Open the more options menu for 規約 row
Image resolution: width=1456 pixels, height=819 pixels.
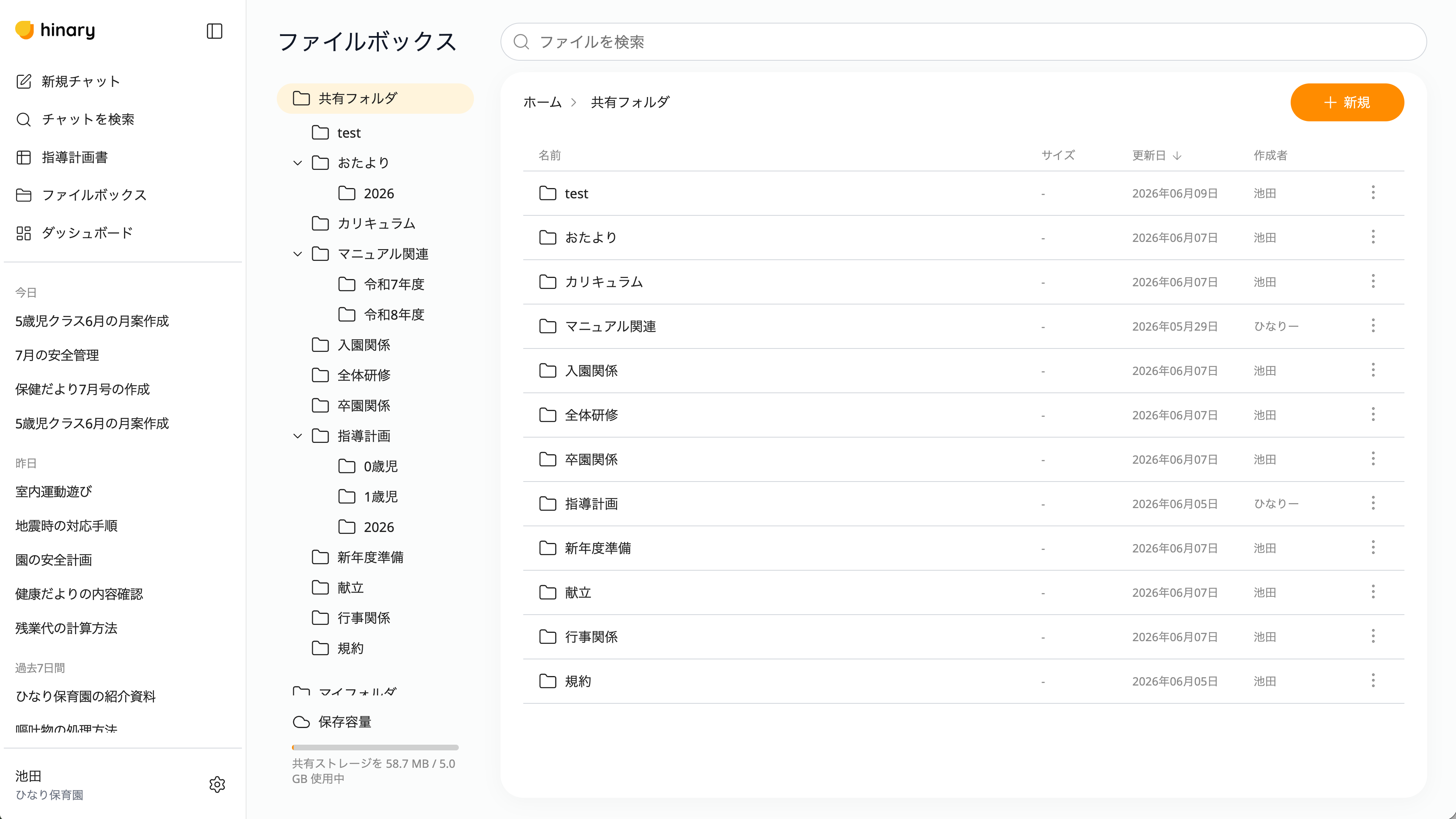point(1373,681)
